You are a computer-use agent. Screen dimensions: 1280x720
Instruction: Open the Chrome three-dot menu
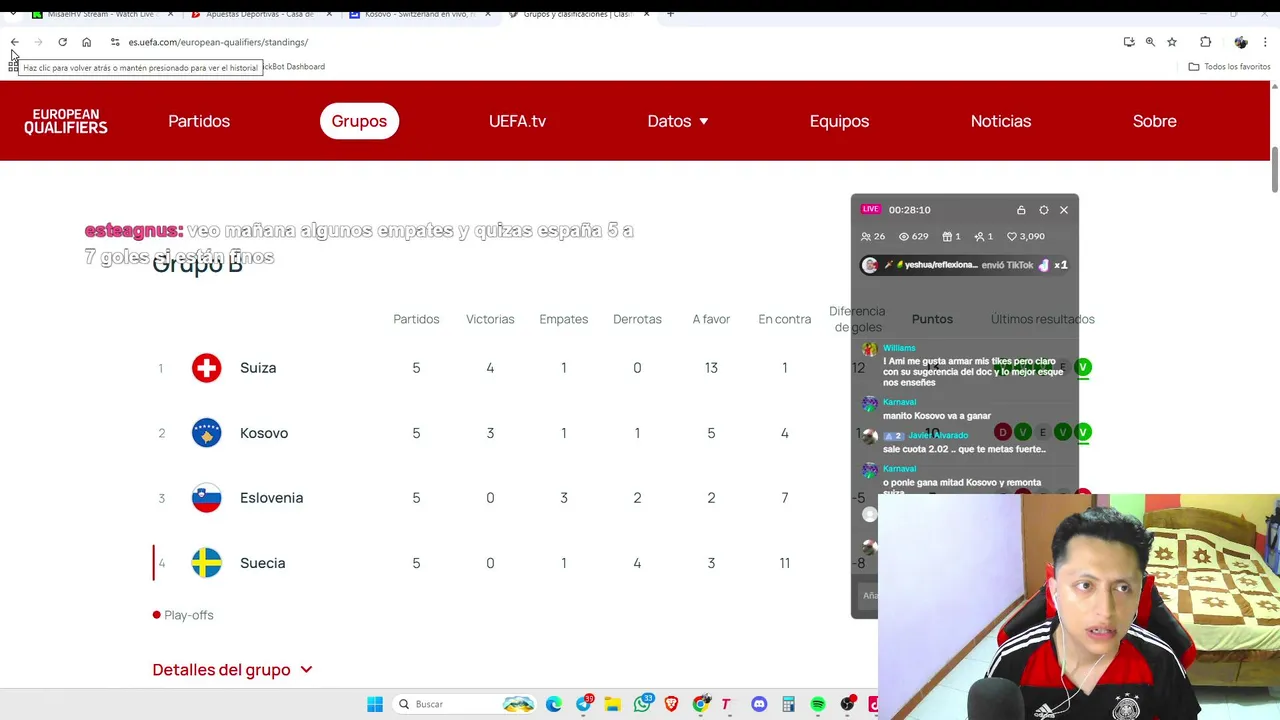[x=1266, y=42]
